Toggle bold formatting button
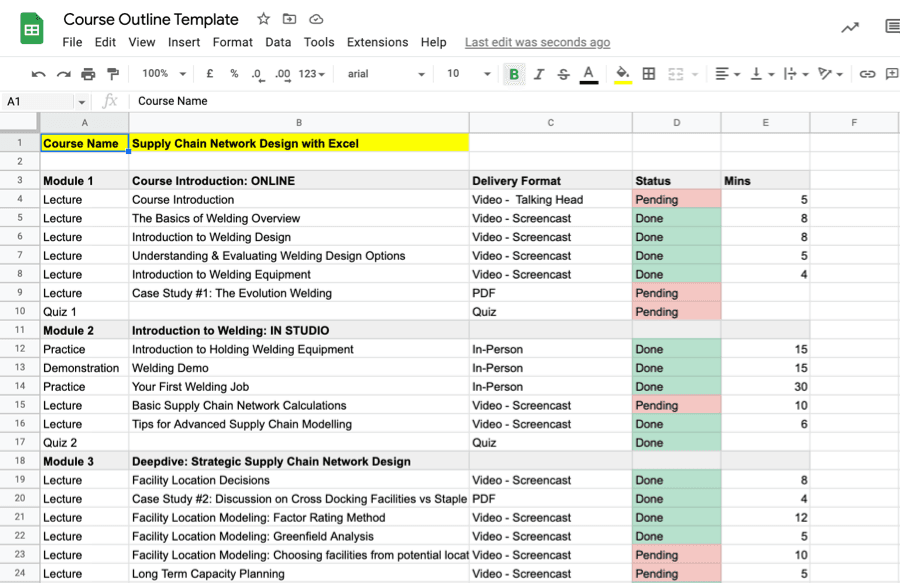 514,74
